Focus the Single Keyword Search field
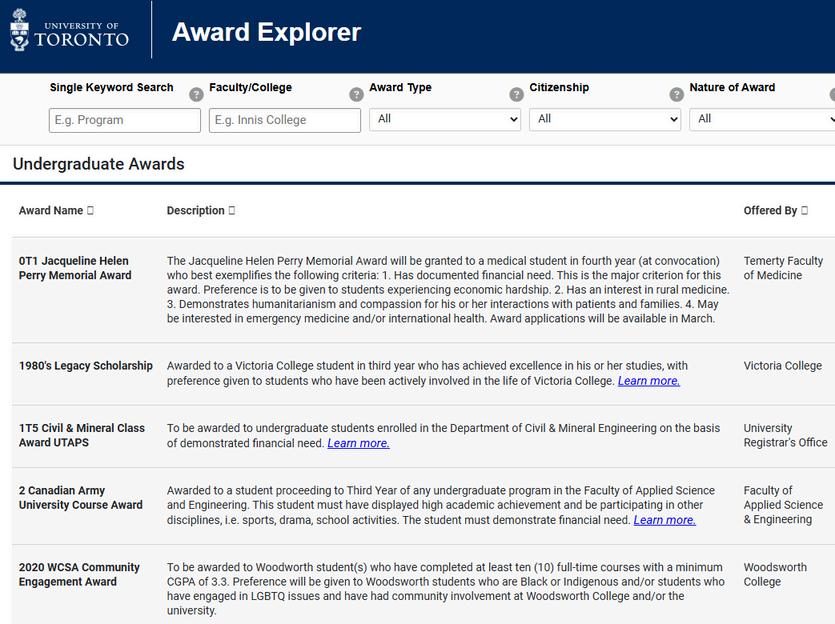This screenshot has height=624, width=835. coord(125,120)
